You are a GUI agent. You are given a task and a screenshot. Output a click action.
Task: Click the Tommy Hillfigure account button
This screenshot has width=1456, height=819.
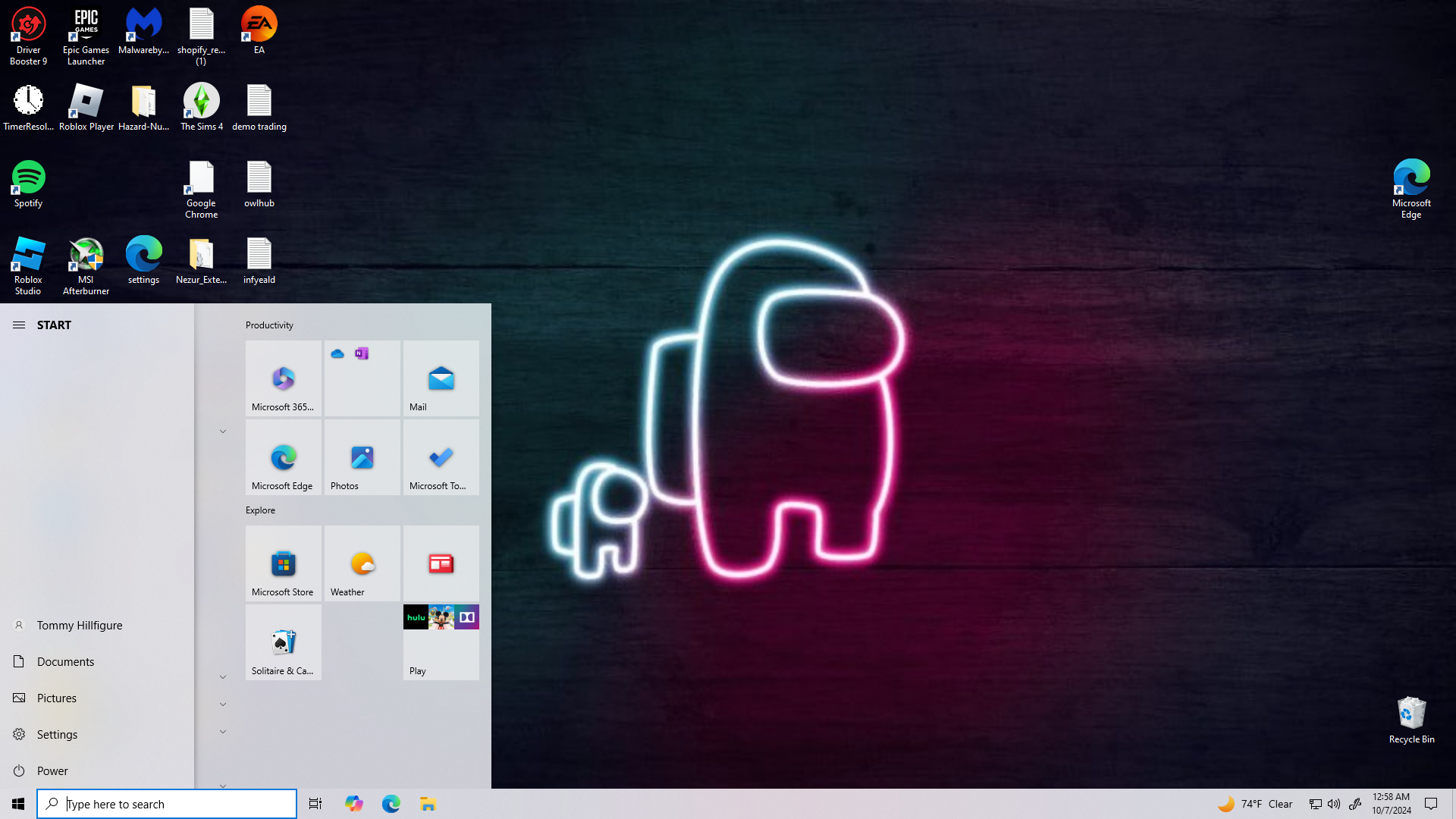(x=79, y=625)
